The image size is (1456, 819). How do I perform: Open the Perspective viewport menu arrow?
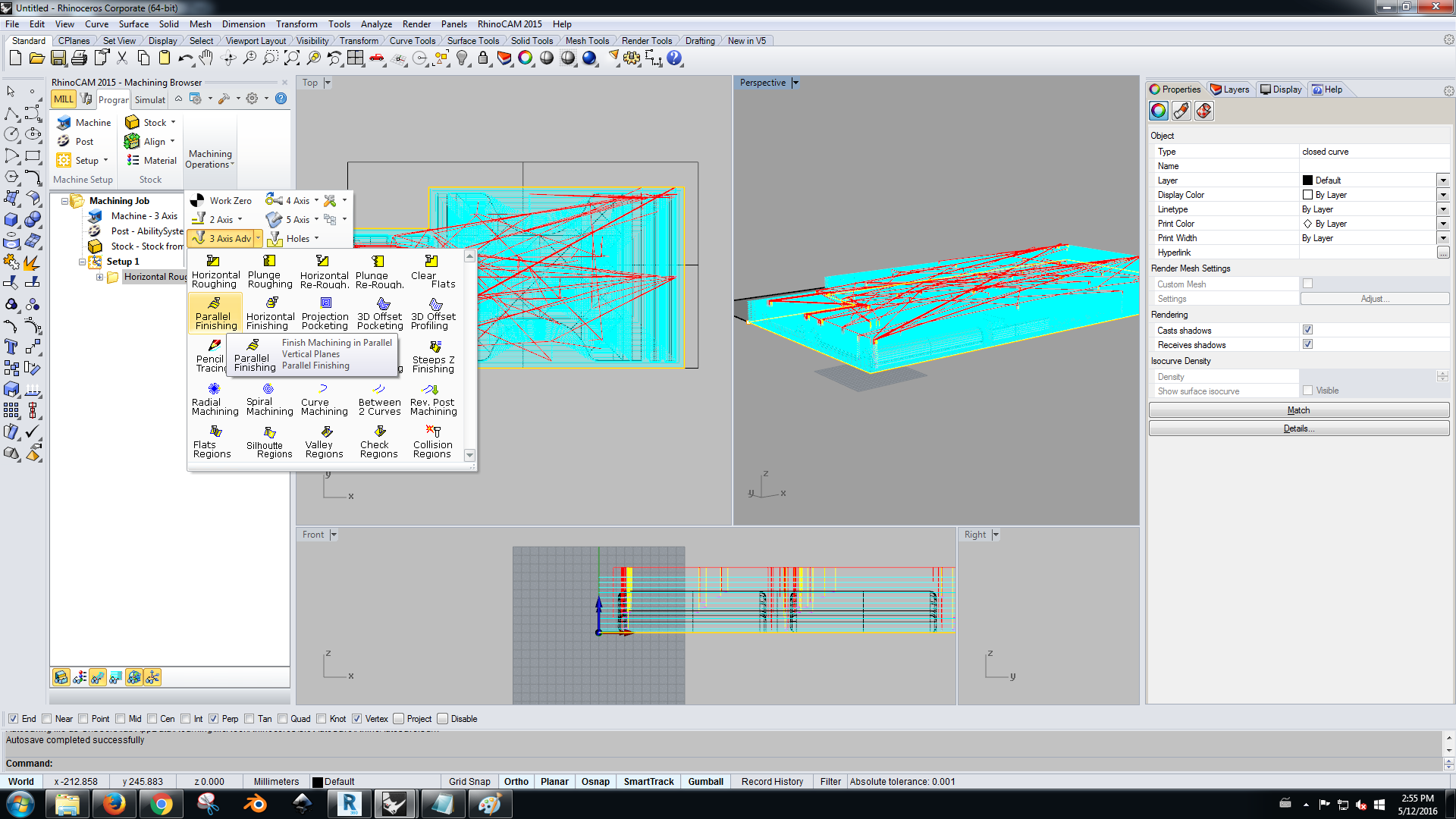(x=795, y=83)
